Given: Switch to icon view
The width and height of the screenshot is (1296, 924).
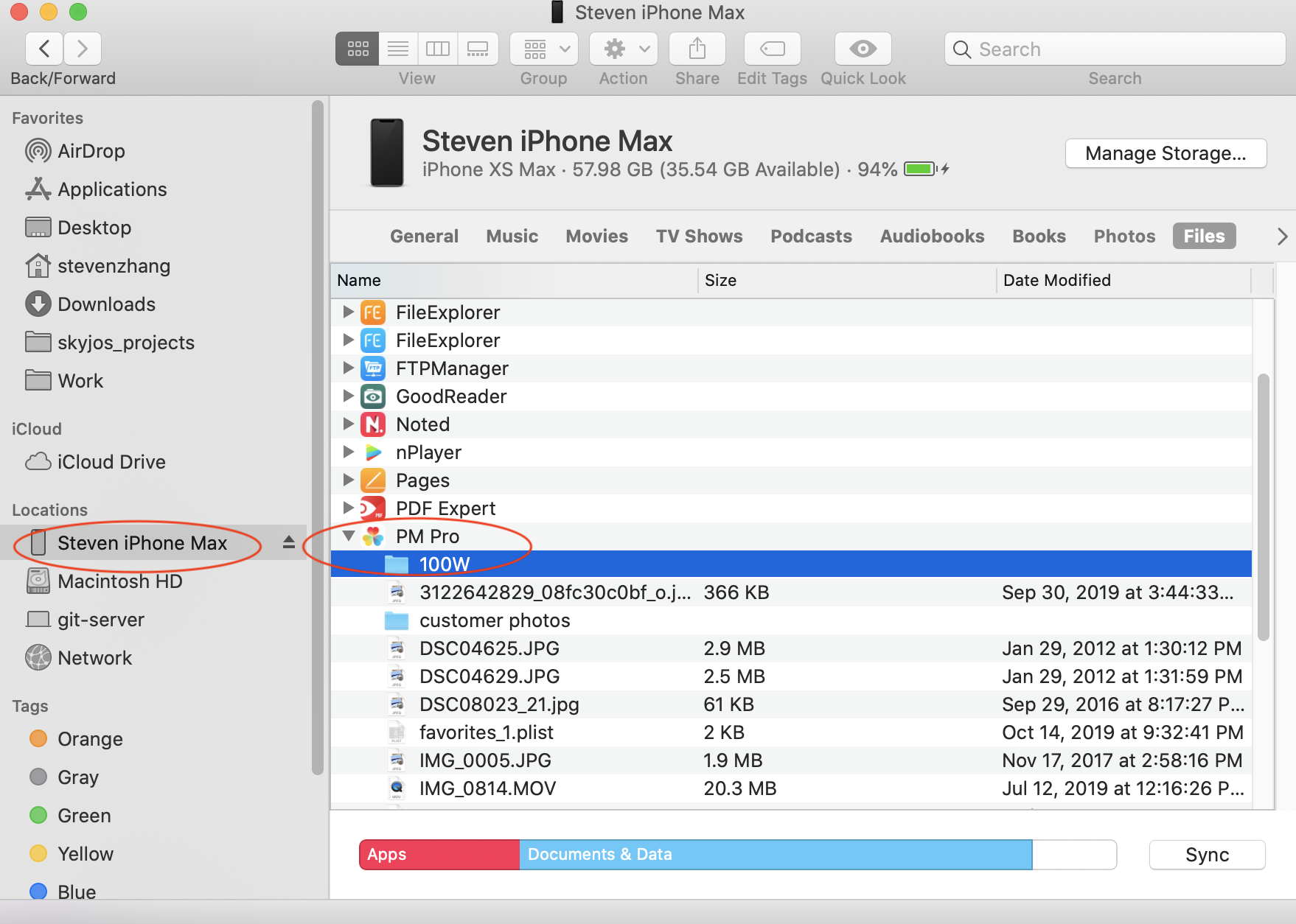Looking at the screenshot, I should [358, 49].
